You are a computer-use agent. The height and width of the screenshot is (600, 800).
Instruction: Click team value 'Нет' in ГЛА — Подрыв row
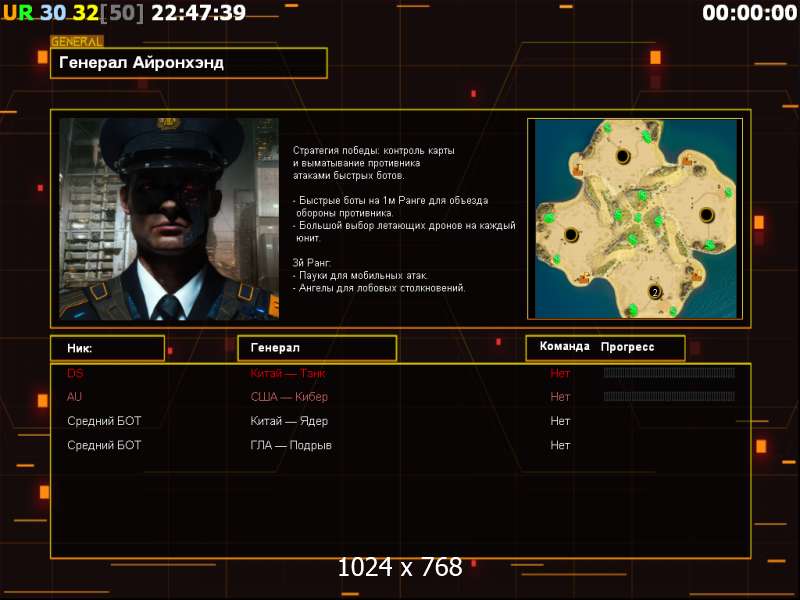(560, 445)
